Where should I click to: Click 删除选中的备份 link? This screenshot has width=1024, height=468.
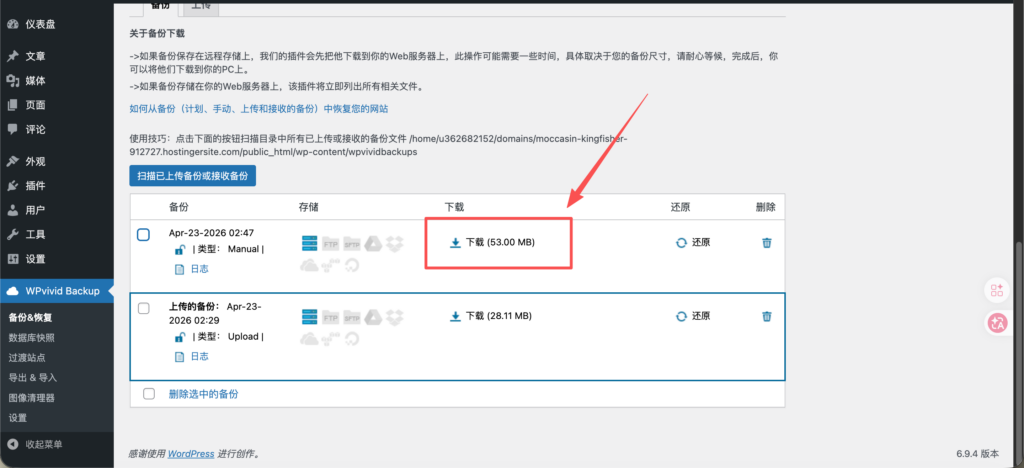tap(204, 394)
